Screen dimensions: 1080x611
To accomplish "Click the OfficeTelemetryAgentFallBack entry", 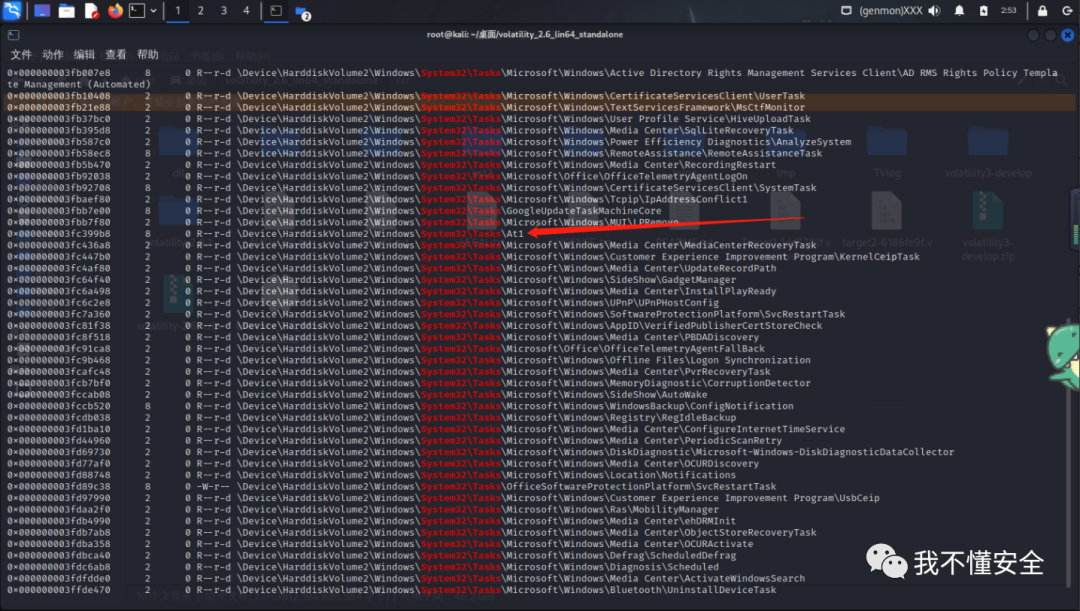I will [684, 349].
